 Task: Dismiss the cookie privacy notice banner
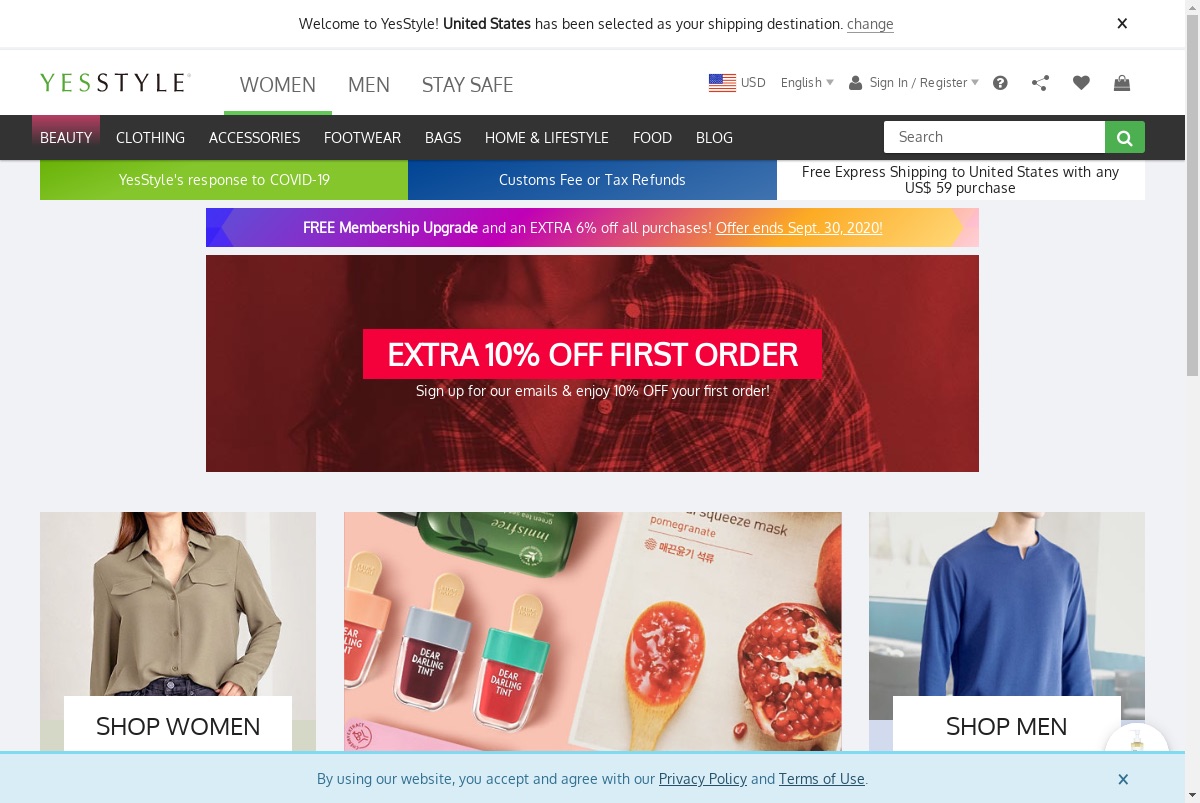pyautogui.click(x=1123, y=779)
